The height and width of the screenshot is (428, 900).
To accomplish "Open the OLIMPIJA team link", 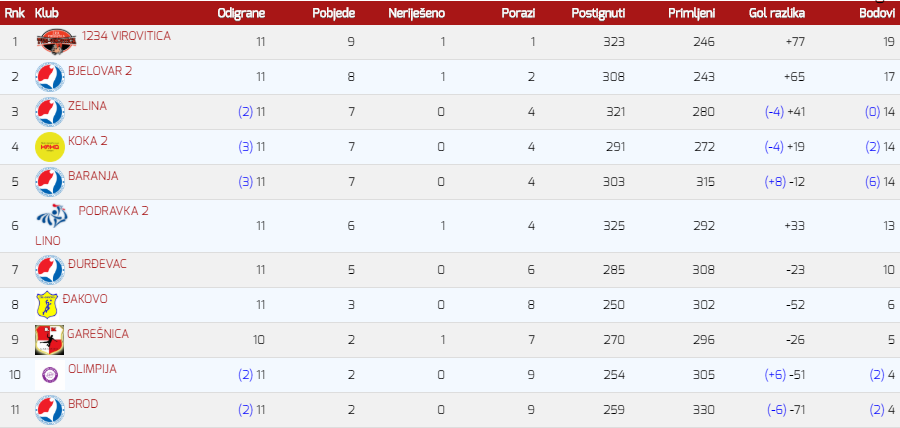I will 92,368.
